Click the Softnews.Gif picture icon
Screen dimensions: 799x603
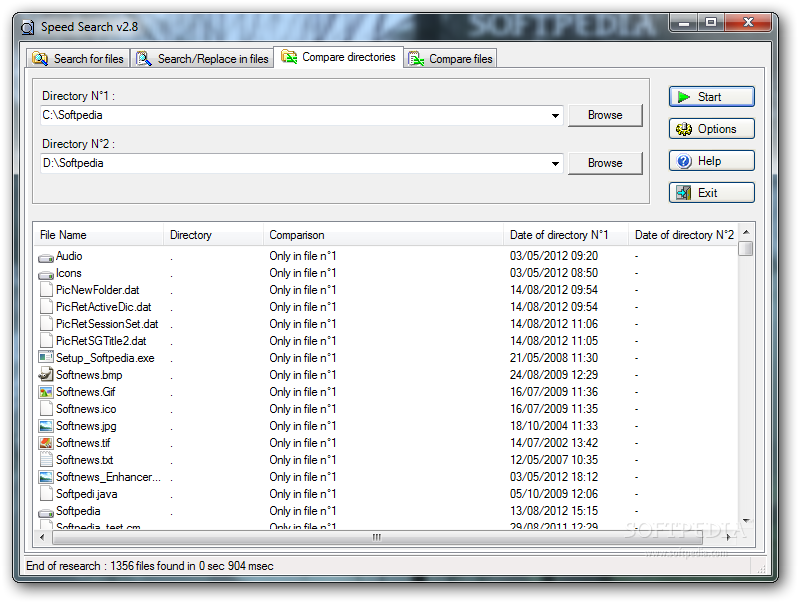pos(46,392)
